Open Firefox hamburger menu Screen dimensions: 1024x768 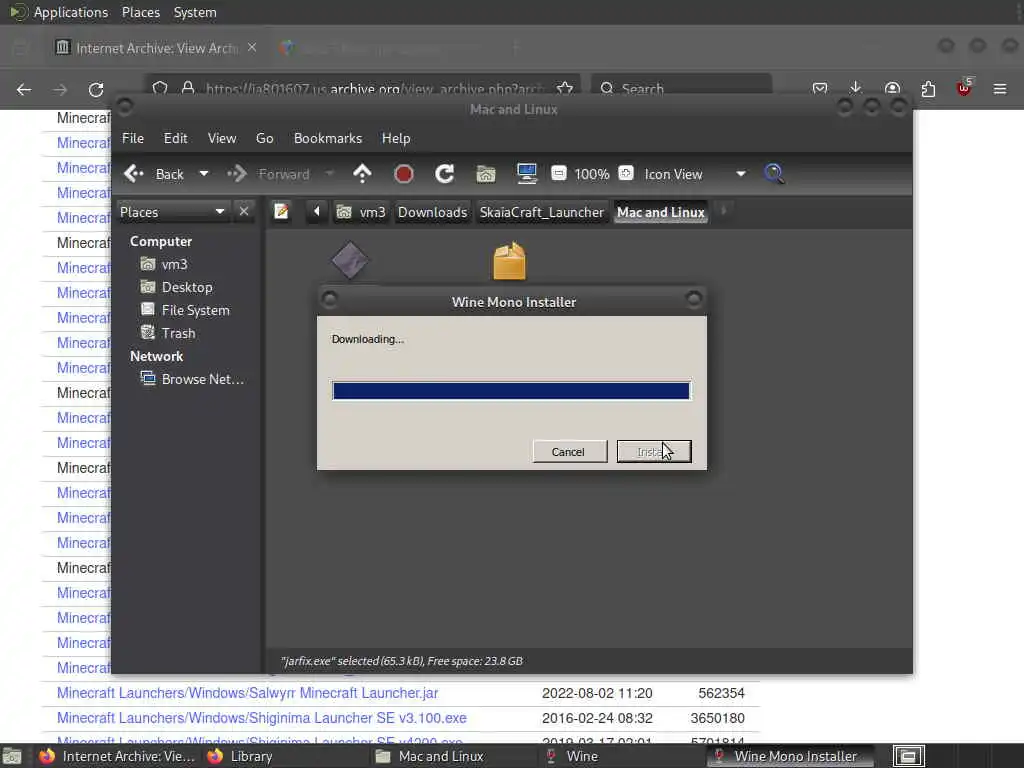pyautogui.click(x=1000, y=89)
